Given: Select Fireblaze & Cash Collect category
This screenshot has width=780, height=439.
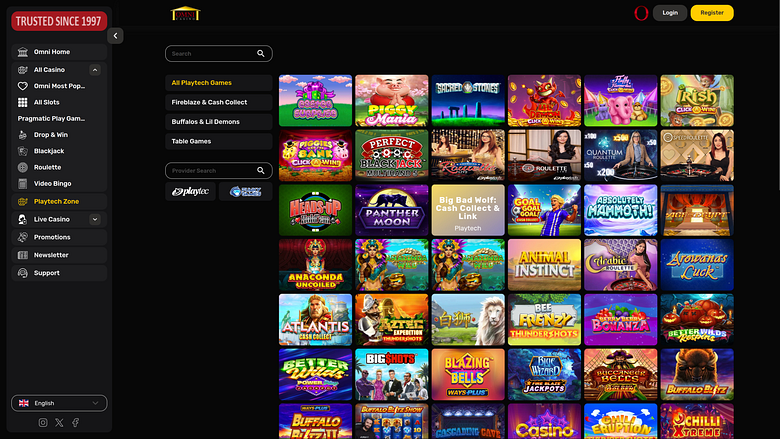Looking at the screenshot, I should coord(219,102).
